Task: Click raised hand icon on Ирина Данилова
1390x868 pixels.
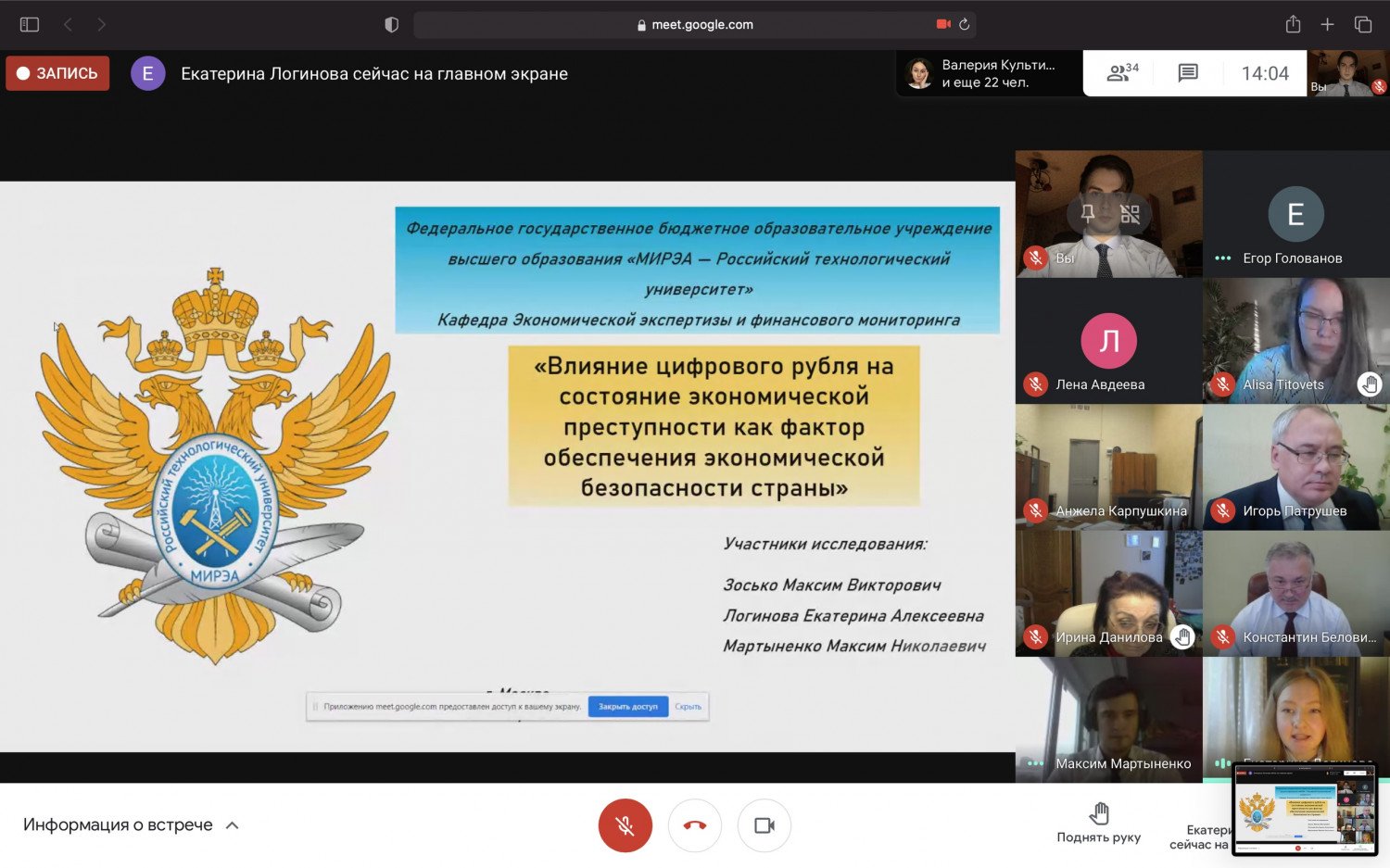Action: [1182, 636]
